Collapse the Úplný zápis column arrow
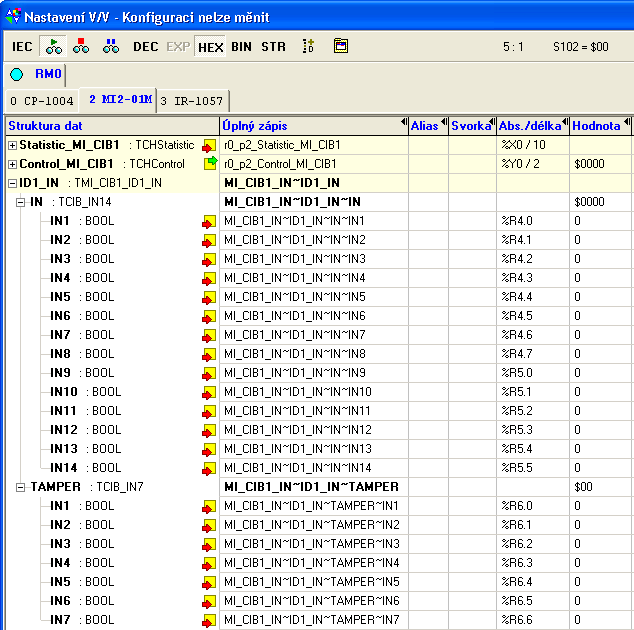 coord(404,122)
